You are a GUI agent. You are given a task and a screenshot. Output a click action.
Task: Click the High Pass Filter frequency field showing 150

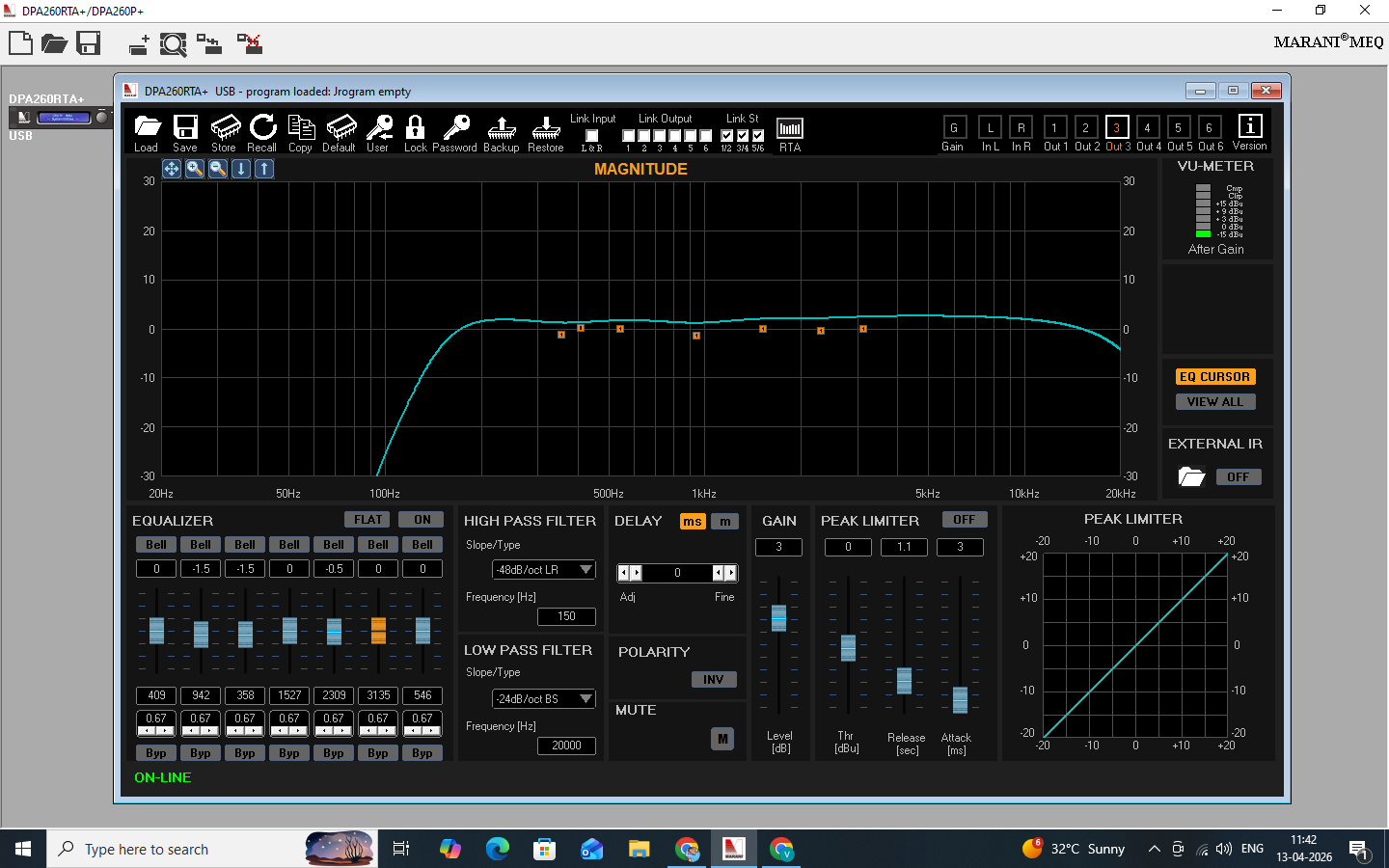tap(566, 616)
